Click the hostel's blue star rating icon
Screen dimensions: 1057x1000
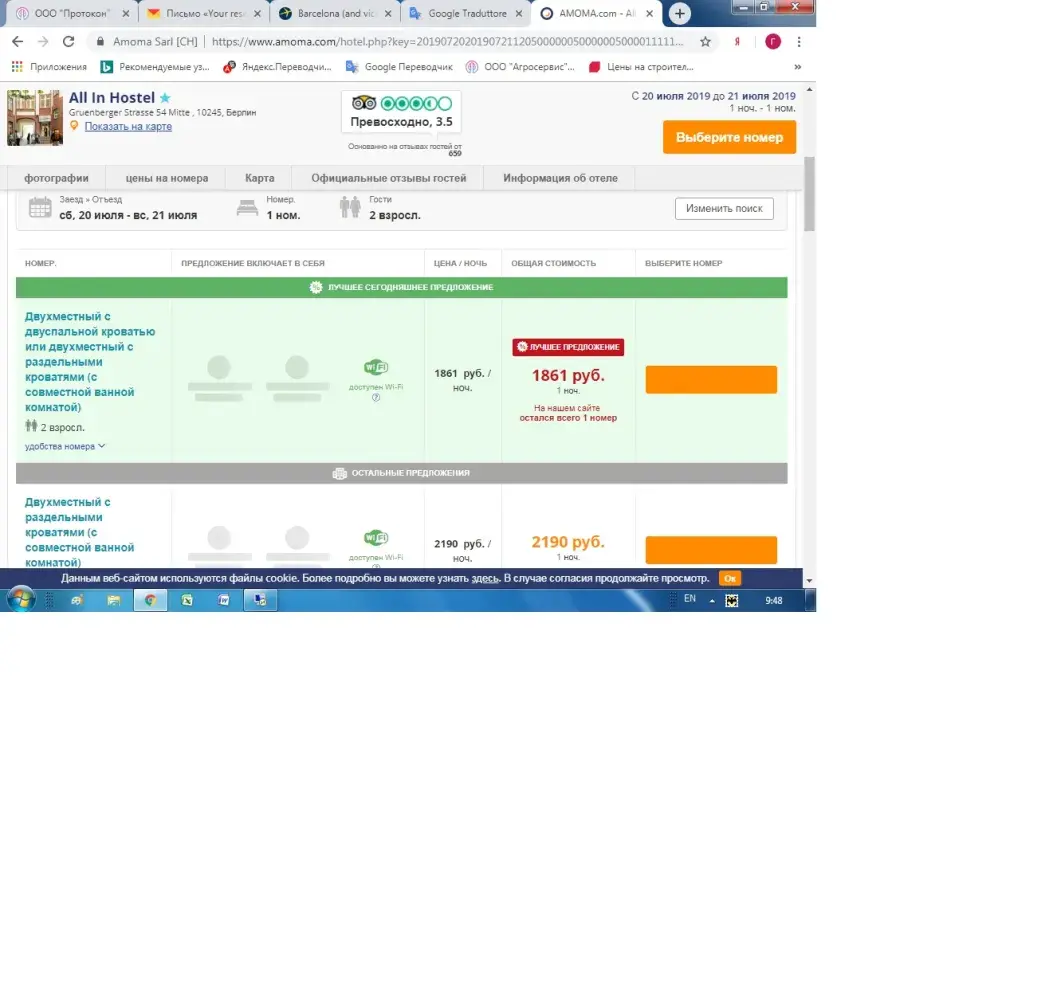coord(165,98)
